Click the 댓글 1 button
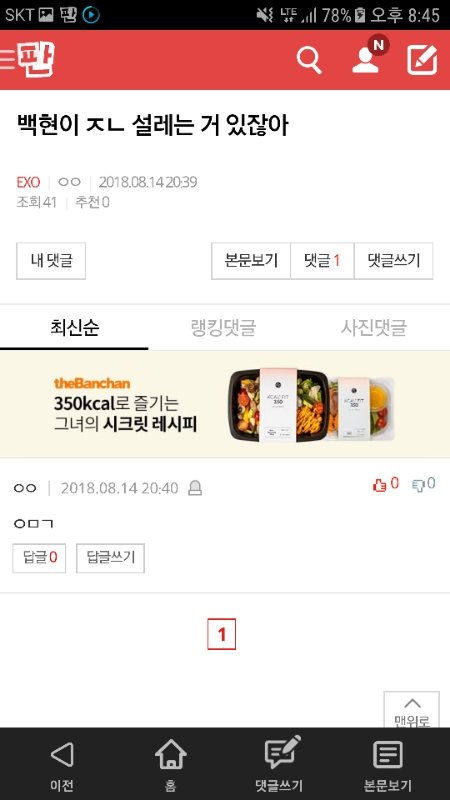The image size is (450, 800). (x=322, y=261)
